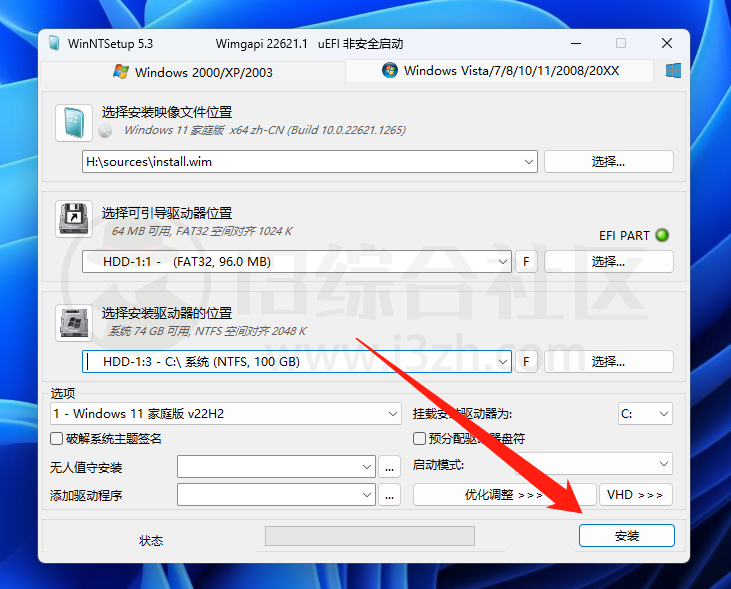Image resolution: width=731 pixels, height=589 pixels.
Task: Open the 添加驱动程序 dropdown
Action: (x=276, y=495)
